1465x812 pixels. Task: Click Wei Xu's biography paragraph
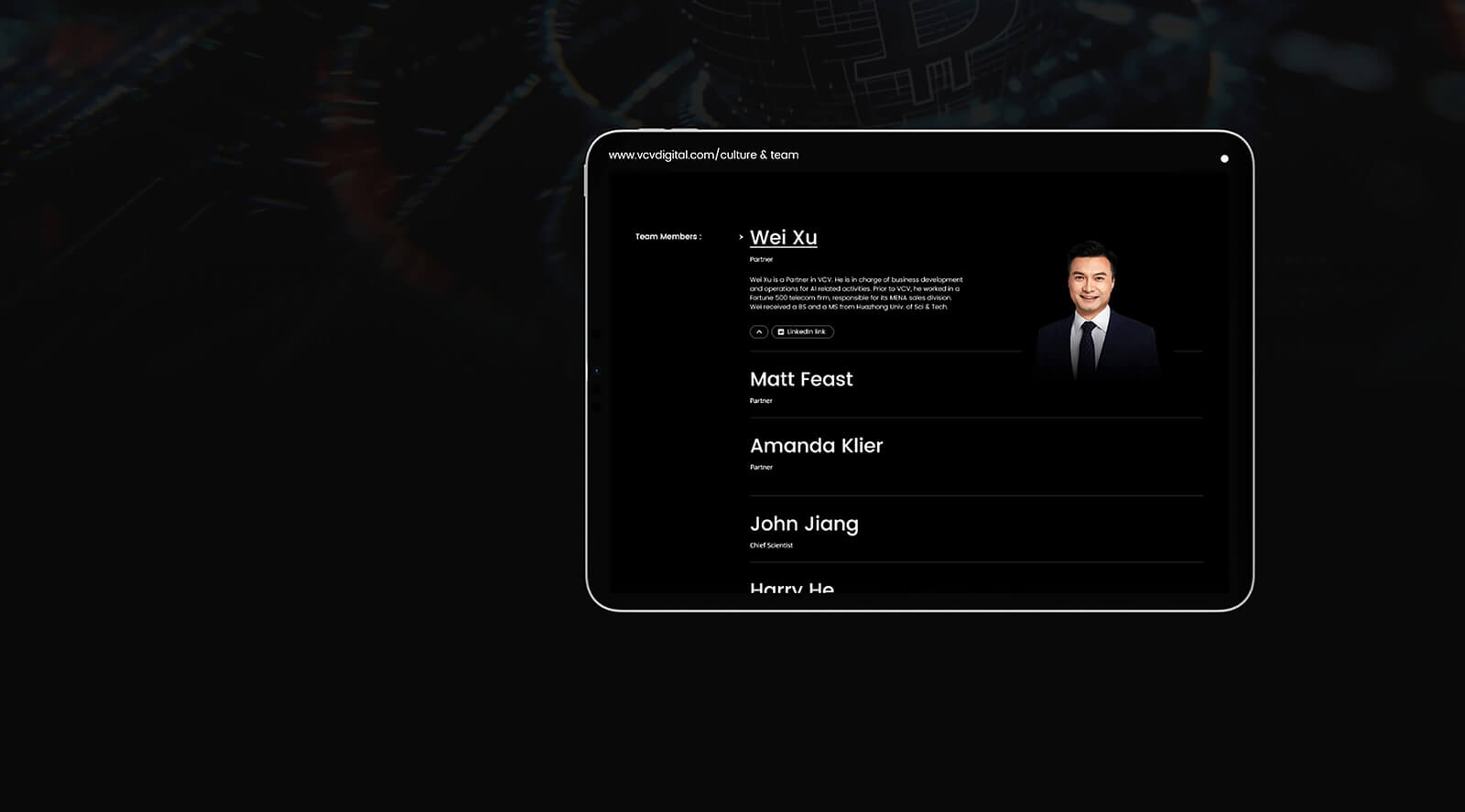tap(855, 293)
